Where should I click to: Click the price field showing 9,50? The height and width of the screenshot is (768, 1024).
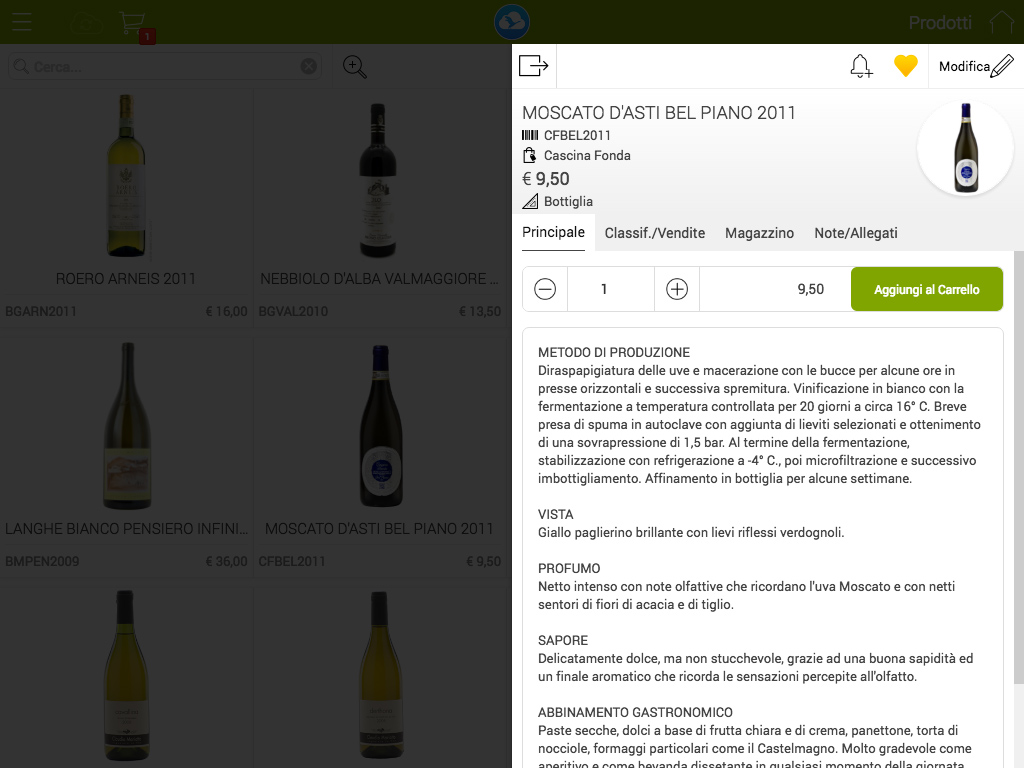click(x=775, y=289)
